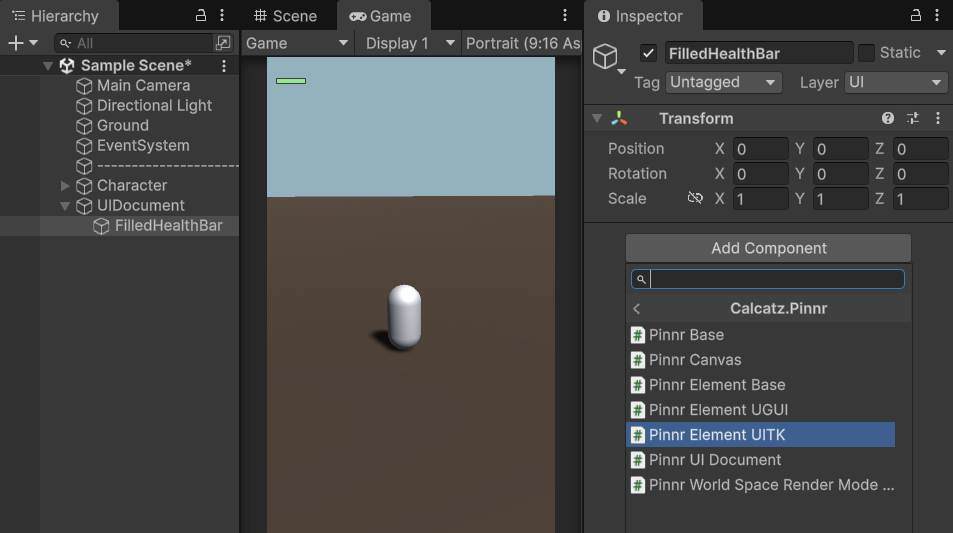Open the Tag dropdown showing Untagged

(x=723, y=82)
